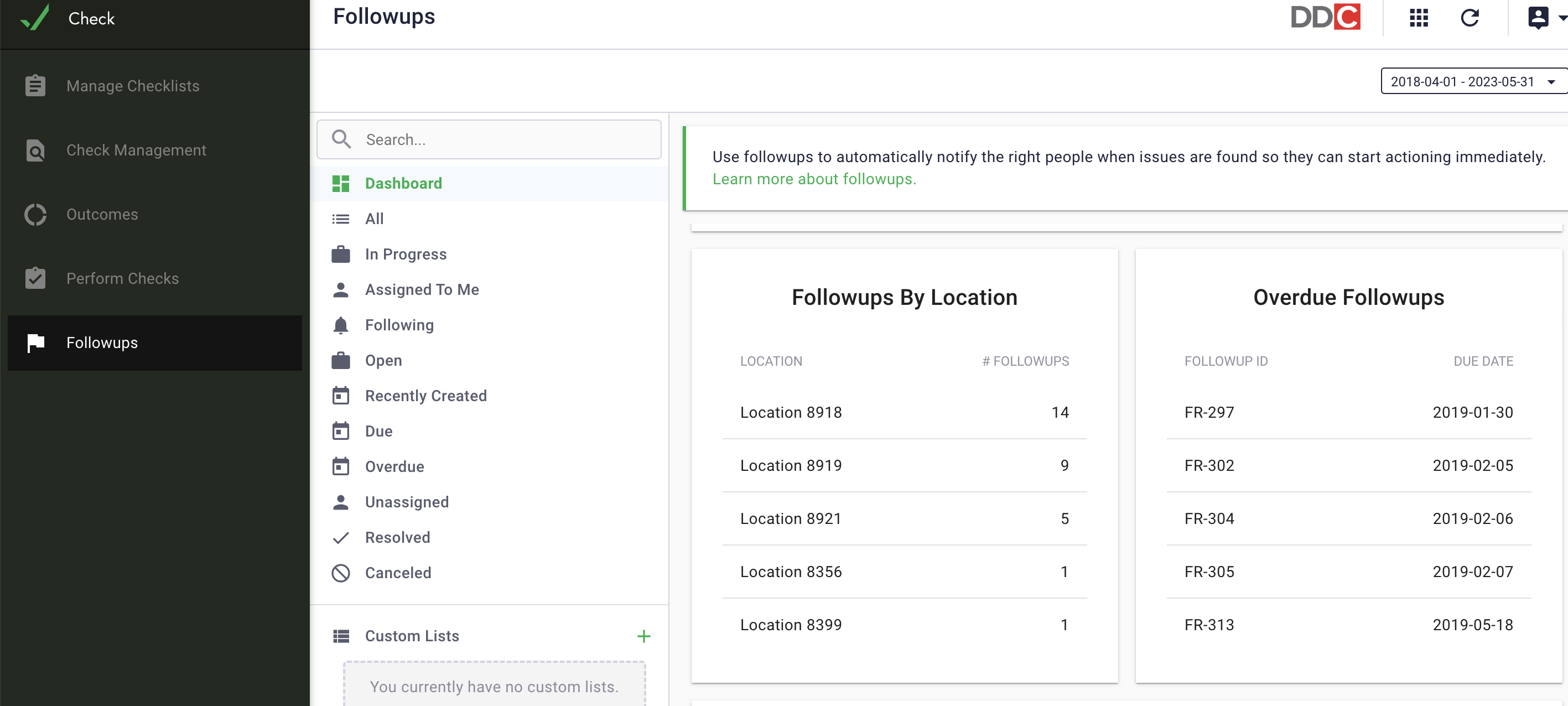1568x706 pixels.
Task: Click the Dashboard grid icon
Action: (340, 183)
